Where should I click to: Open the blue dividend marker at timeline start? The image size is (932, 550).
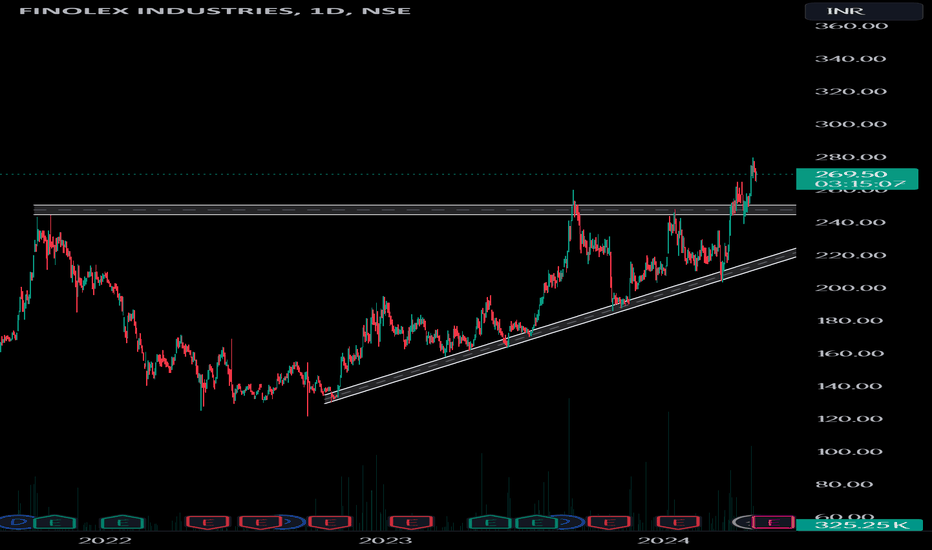[18, 523]
